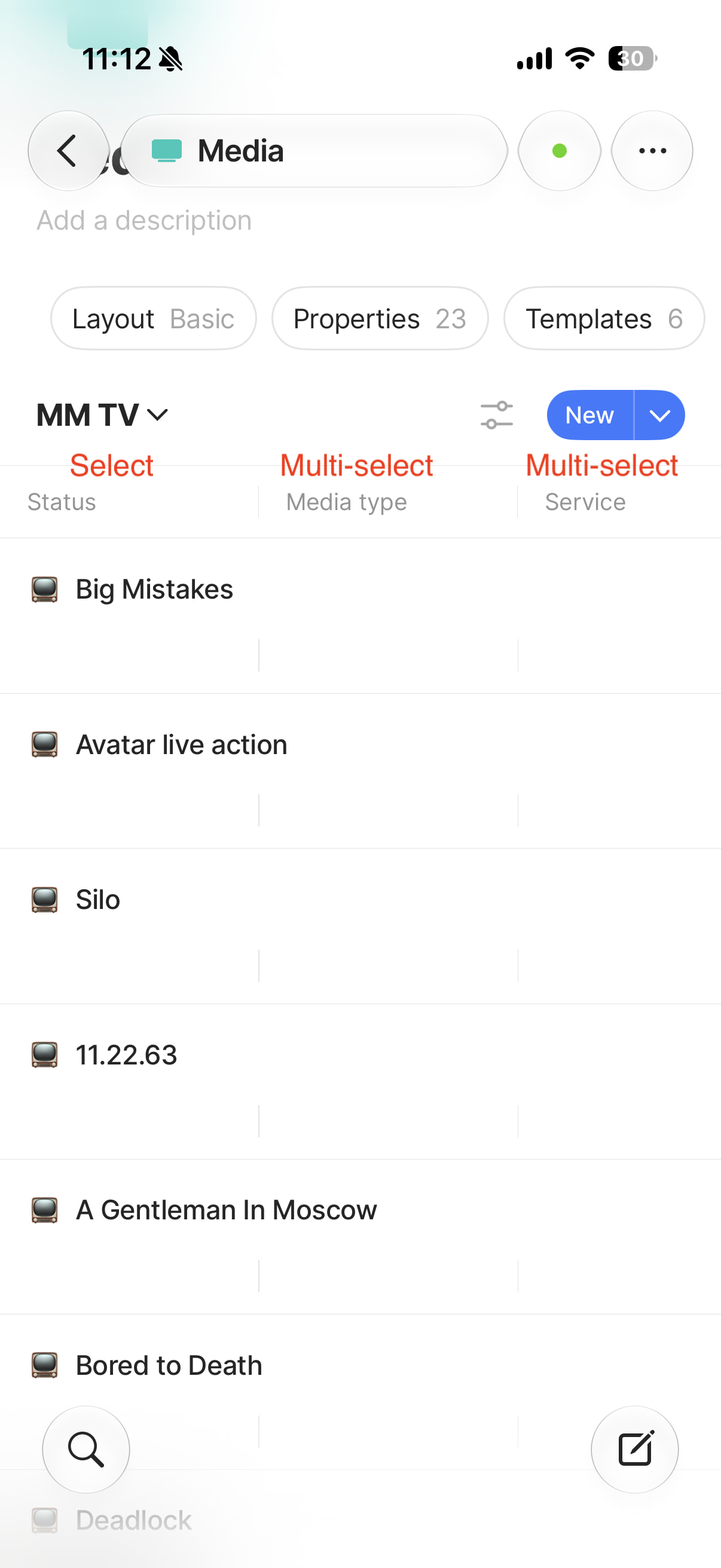Tap the TV icon beside Big Mistakes
The image size is (721, 1568).
pos(44,589)
